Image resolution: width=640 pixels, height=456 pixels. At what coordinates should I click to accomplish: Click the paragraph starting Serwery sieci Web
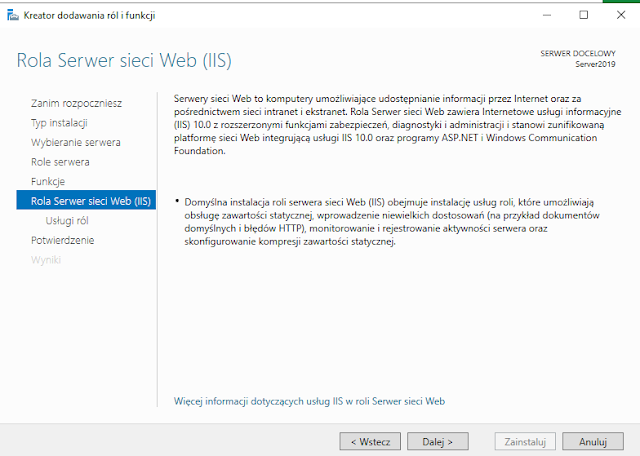(398, 125)
